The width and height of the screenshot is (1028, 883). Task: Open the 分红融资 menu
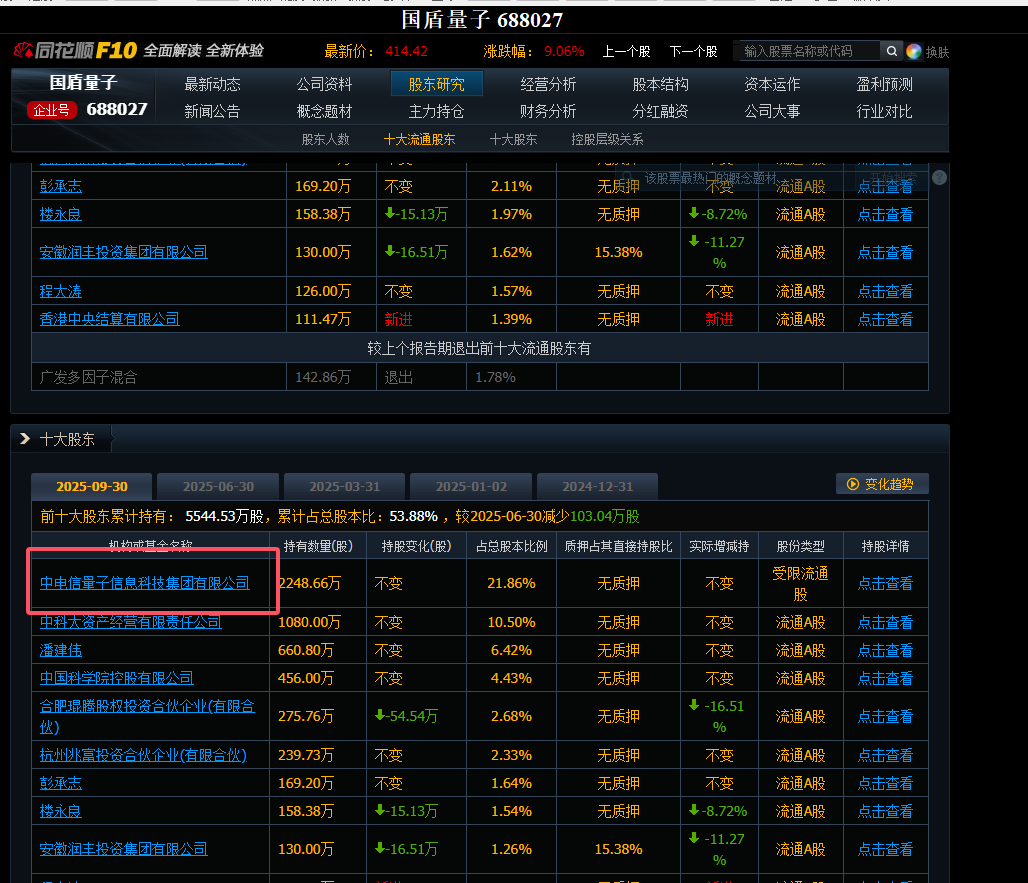(660, 111)
